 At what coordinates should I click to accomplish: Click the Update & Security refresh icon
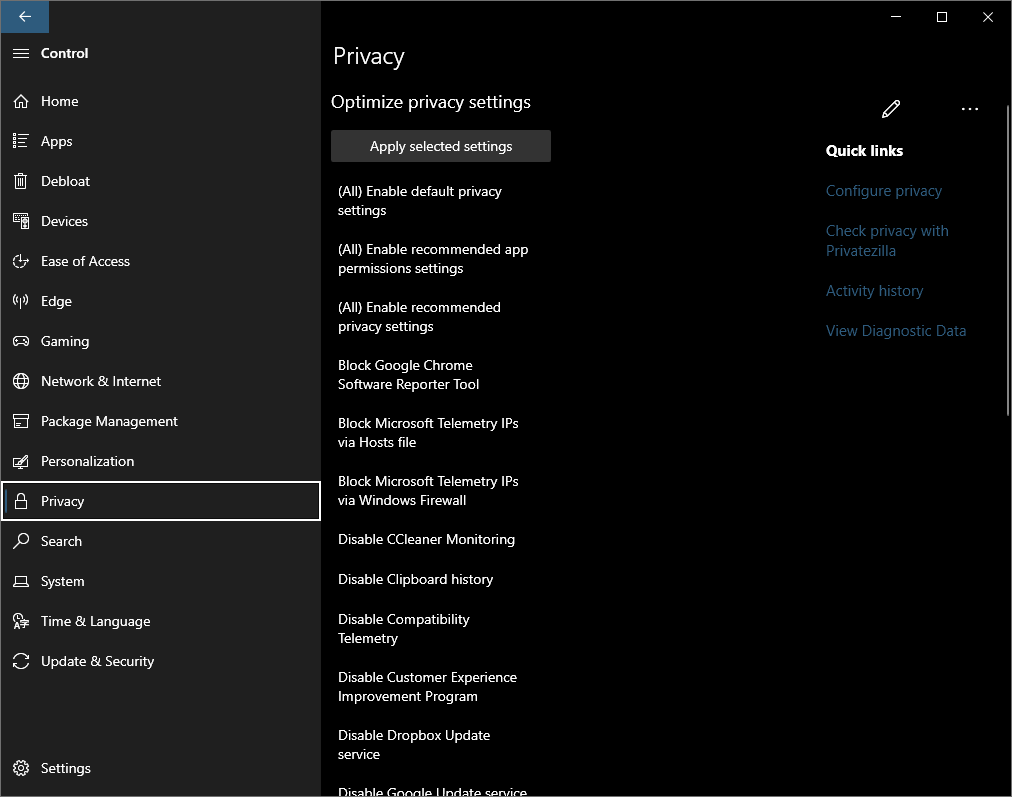(x=21, y=661)
